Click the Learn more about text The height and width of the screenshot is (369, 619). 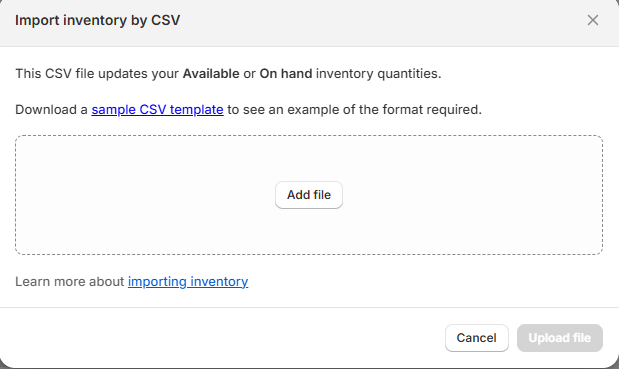tap(69, 281)
